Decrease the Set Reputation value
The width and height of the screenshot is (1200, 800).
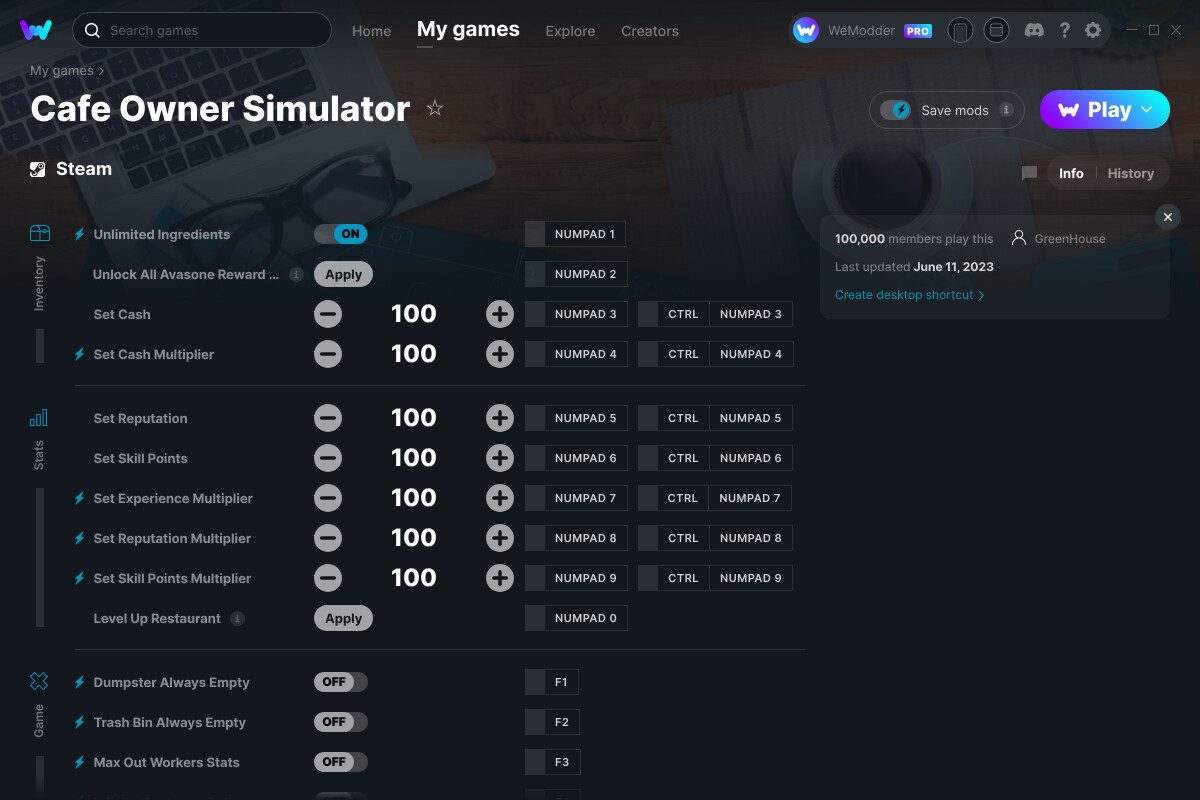[x=328, y=418]
